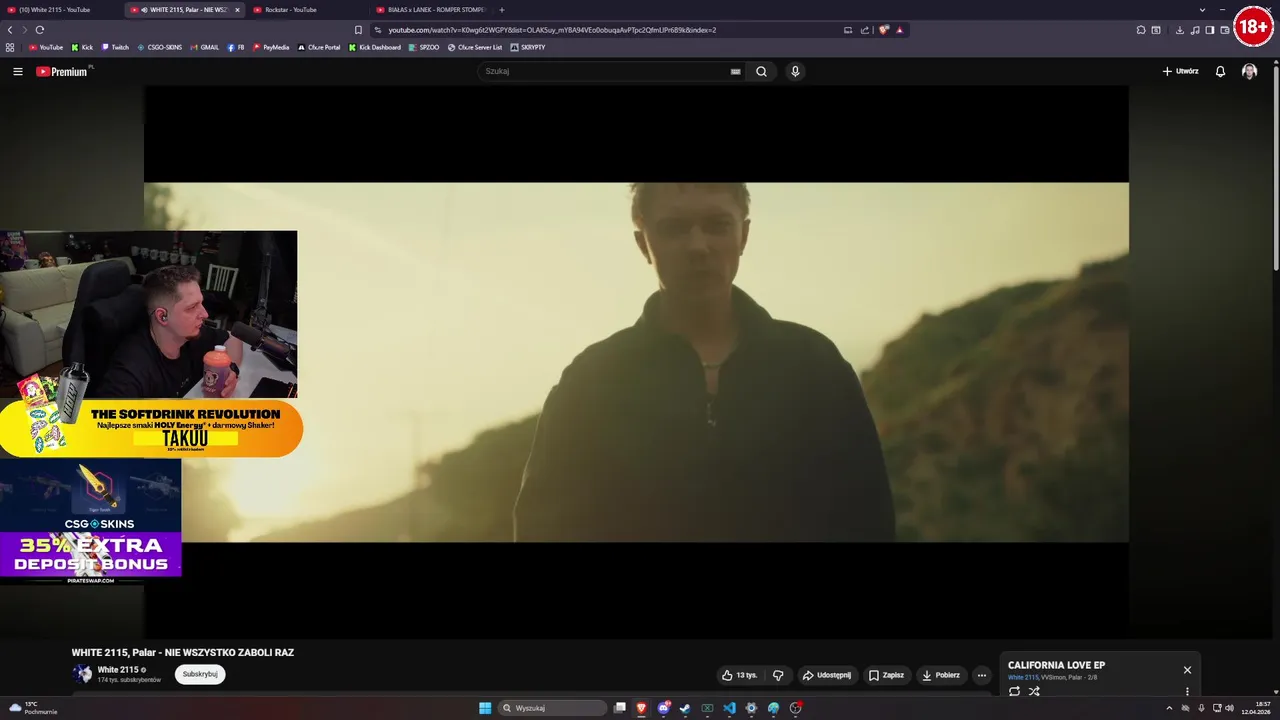The width and height of the screenshot is (1280, 720).
Task: Open the Windows Start menu
Action: click(485, 708)
